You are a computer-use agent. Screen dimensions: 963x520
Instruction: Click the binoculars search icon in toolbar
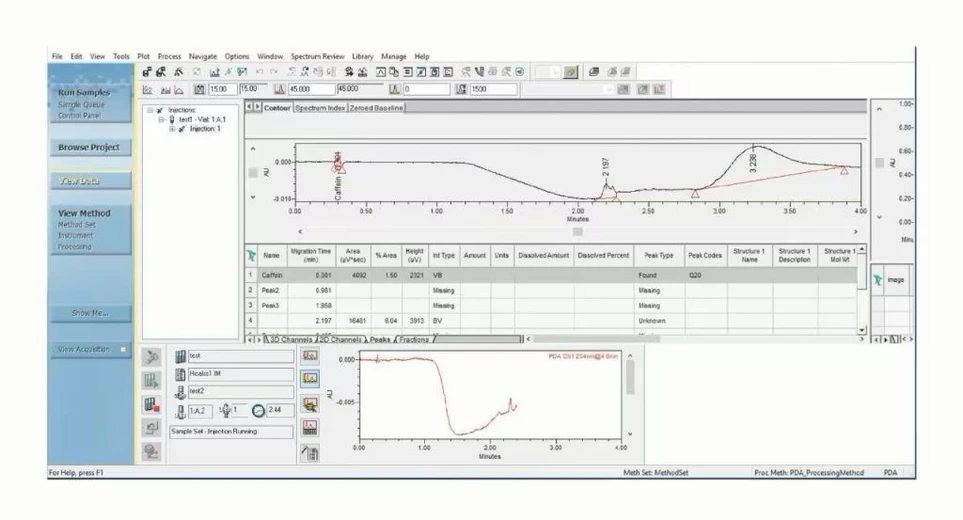point(349,72)
